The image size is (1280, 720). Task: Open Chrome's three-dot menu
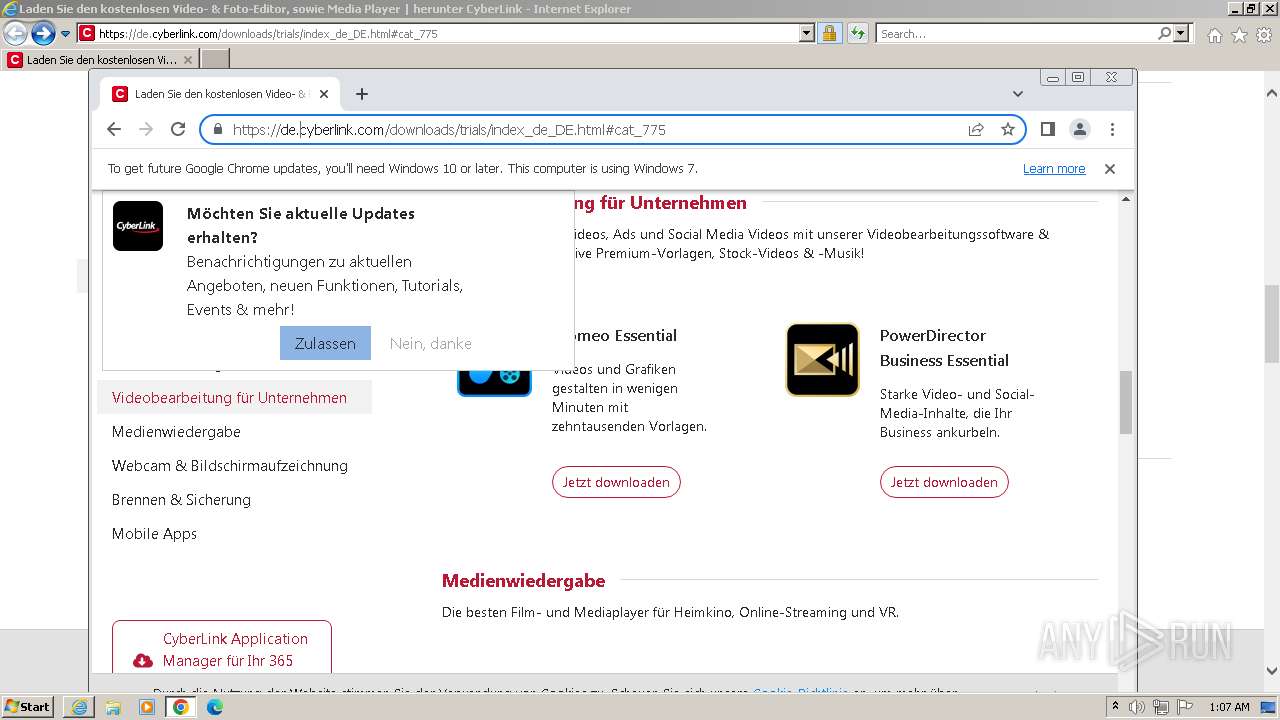[x=1112, y=129]
